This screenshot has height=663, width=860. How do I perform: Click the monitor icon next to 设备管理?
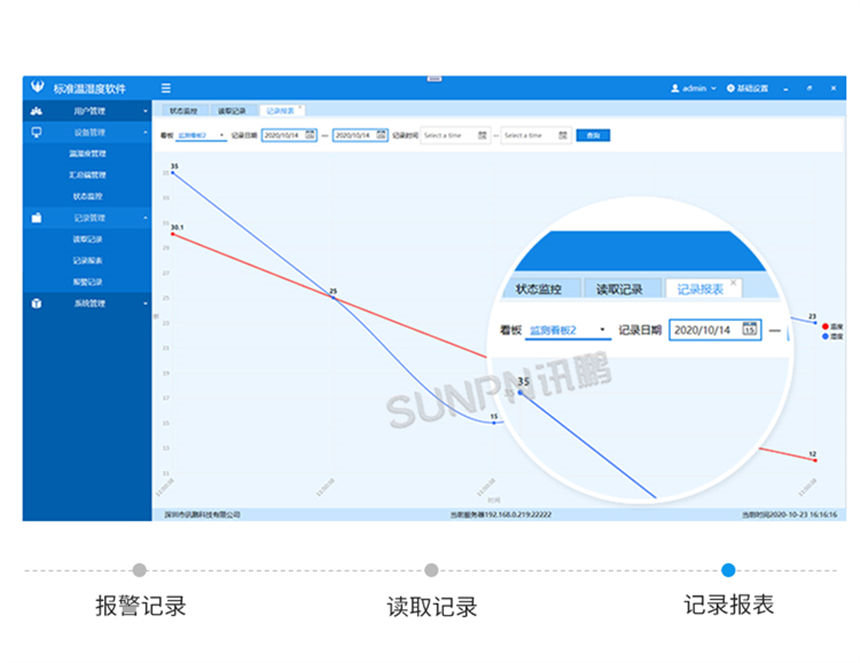point(36,131)
